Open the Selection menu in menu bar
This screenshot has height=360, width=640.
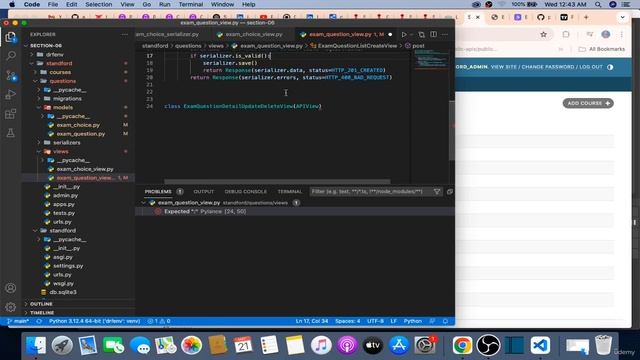point(98,4)
